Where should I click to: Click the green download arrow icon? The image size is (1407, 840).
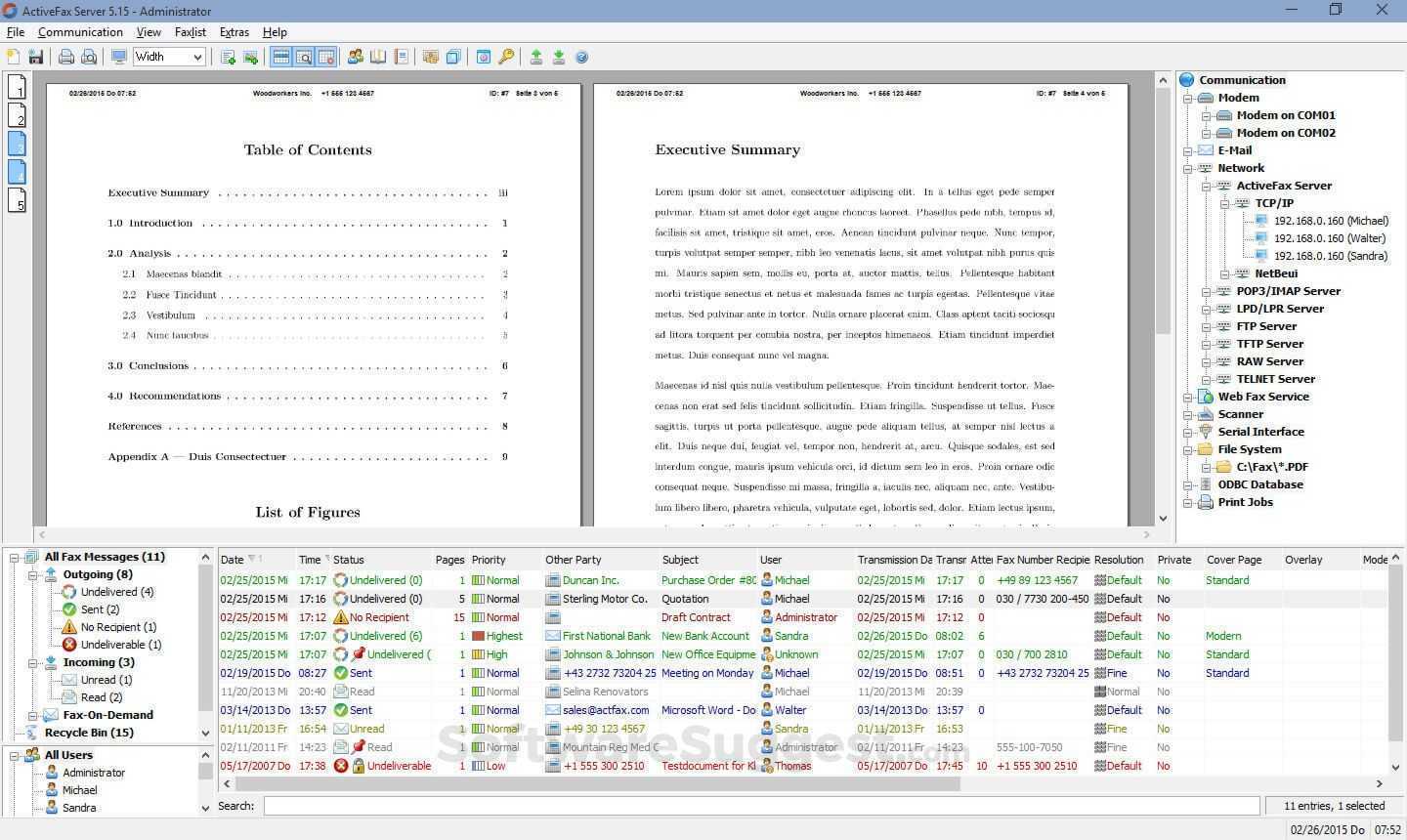[x=558, y=57]
